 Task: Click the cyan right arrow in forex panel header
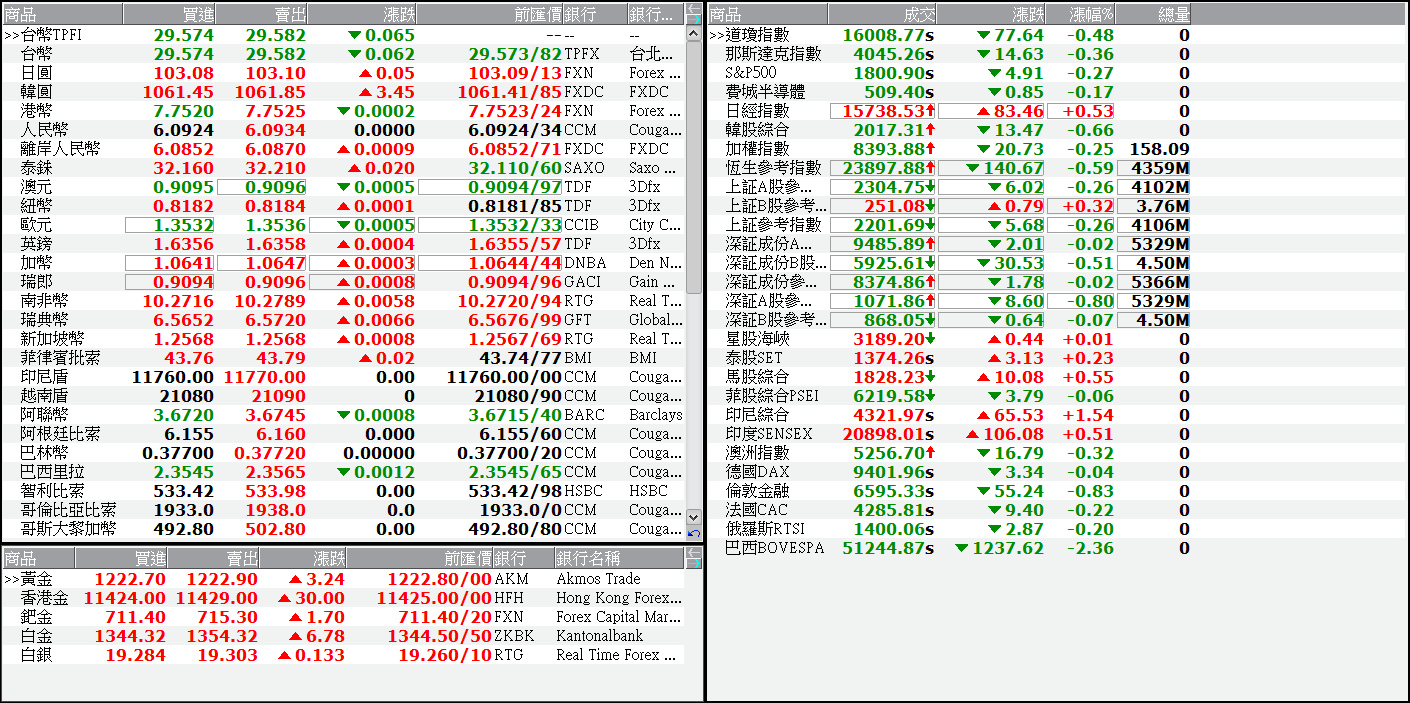pyautogui.click(x=694, y=18)
